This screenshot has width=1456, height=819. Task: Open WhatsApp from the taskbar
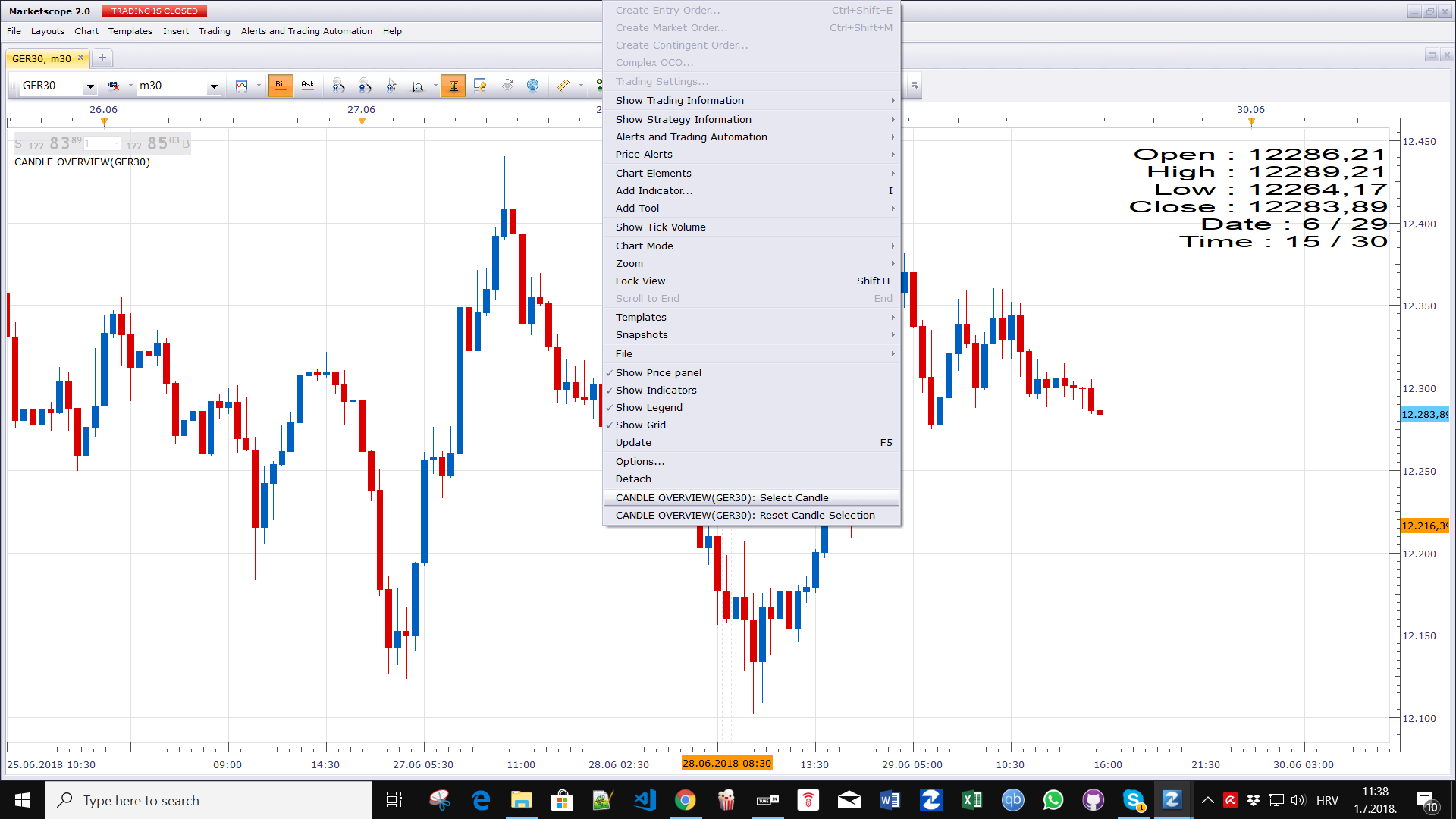[x=1053, y=800]
